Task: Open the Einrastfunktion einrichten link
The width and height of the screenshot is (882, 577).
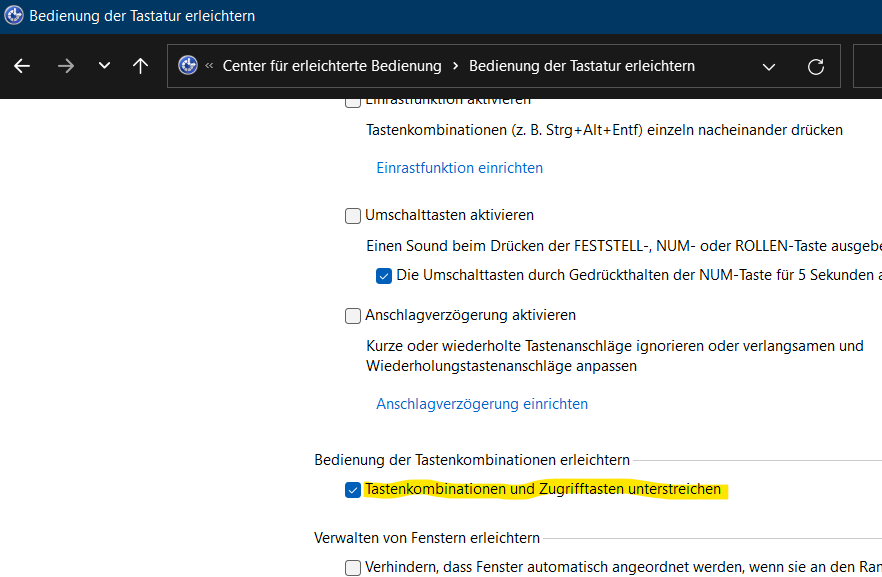Action: (459, 168)
